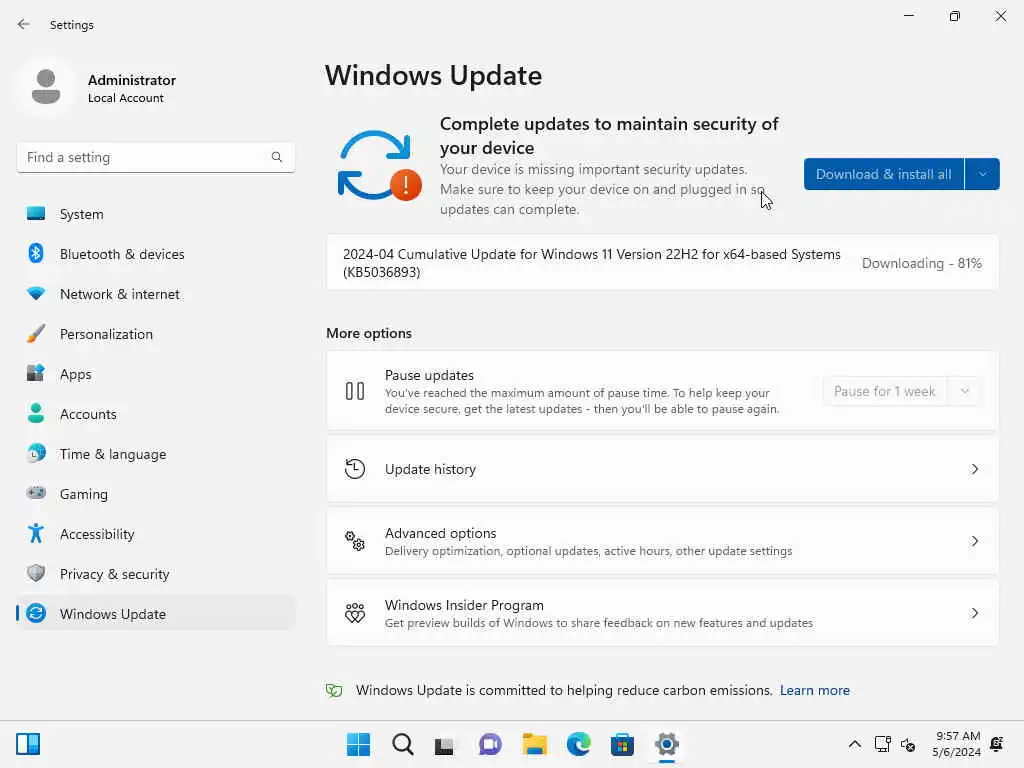Open Update history row

click(662, 469)
